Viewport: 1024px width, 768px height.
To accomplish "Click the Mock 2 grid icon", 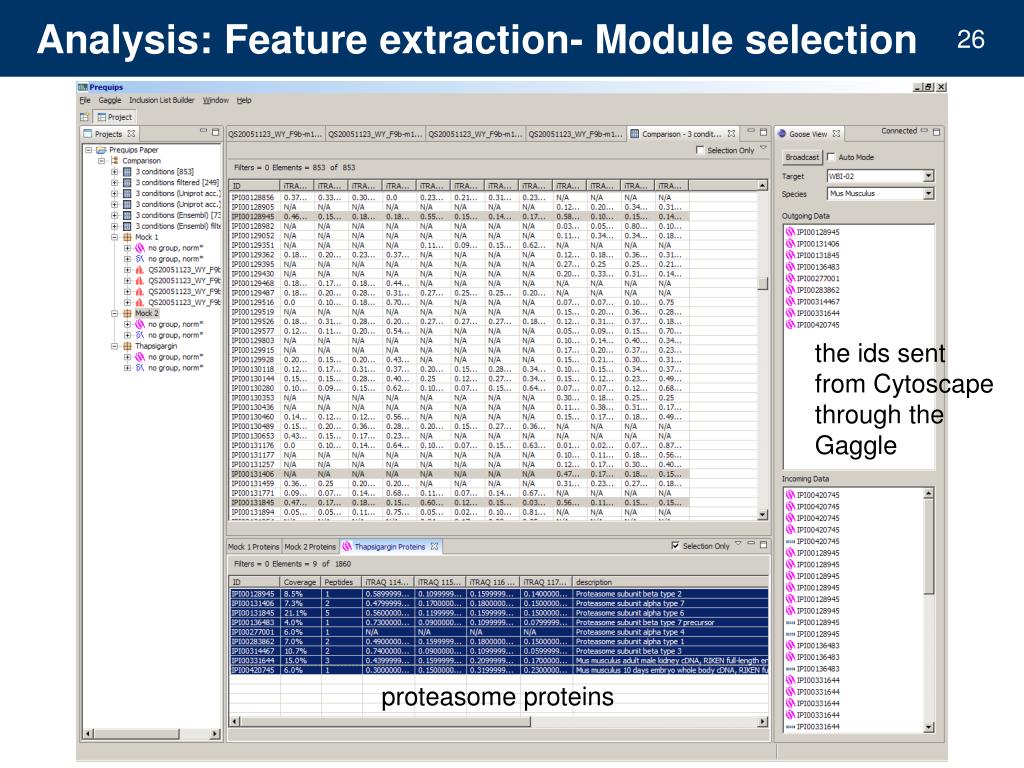I will (x=127, y=313).
